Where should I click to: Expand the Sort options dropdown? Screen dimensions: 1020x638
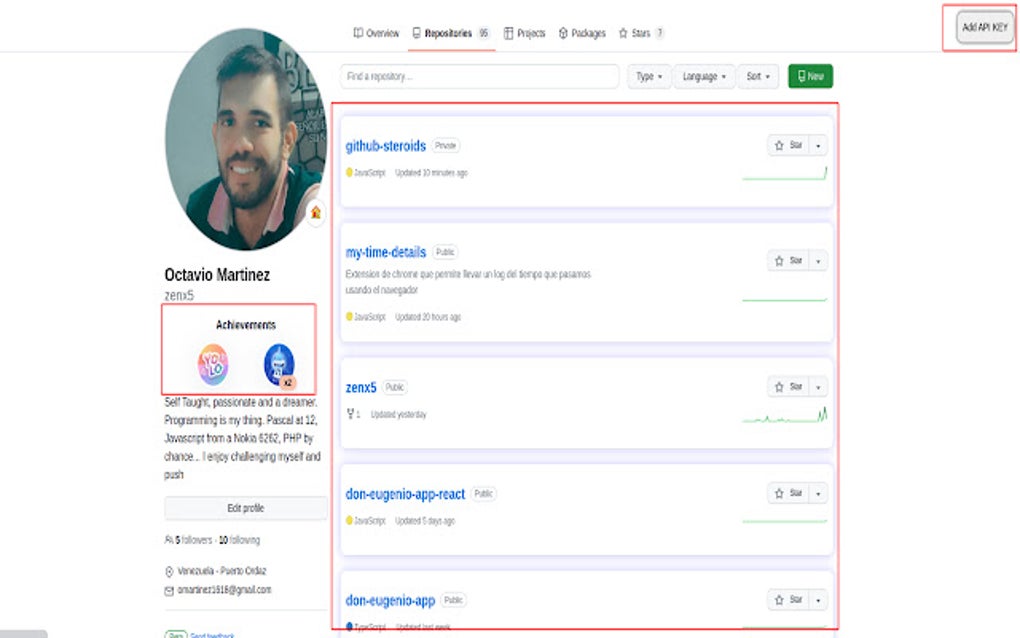pyautogui.click(x=758, y=76)
